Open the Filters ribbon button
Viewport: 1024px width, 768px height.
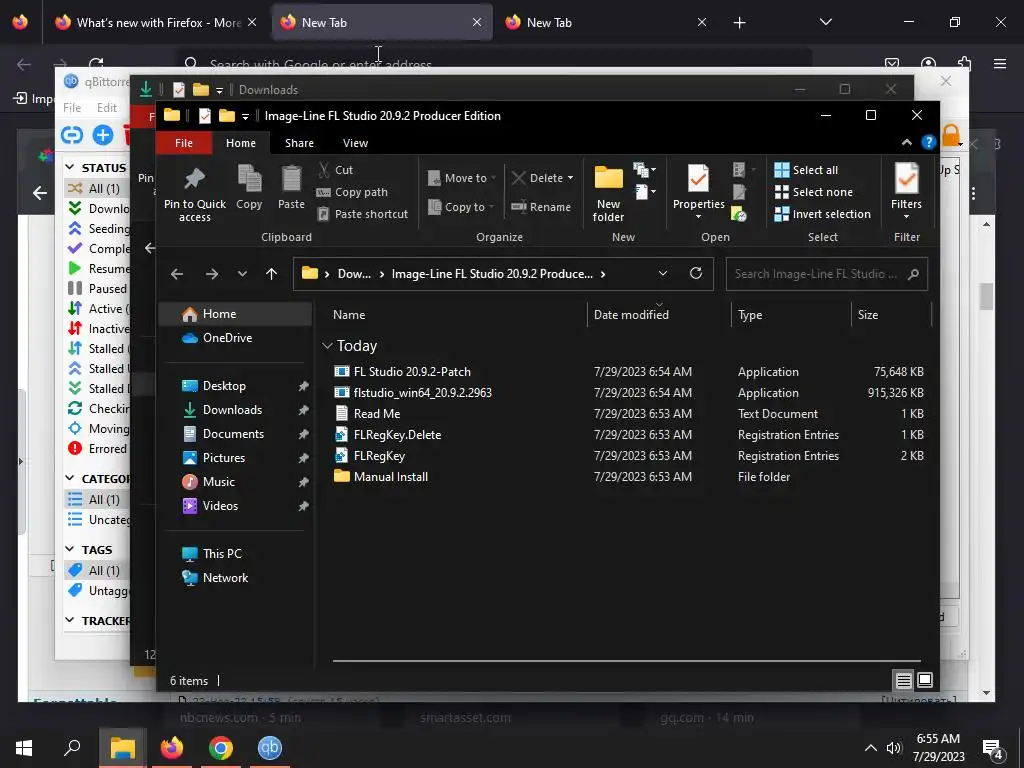[906, 191]
